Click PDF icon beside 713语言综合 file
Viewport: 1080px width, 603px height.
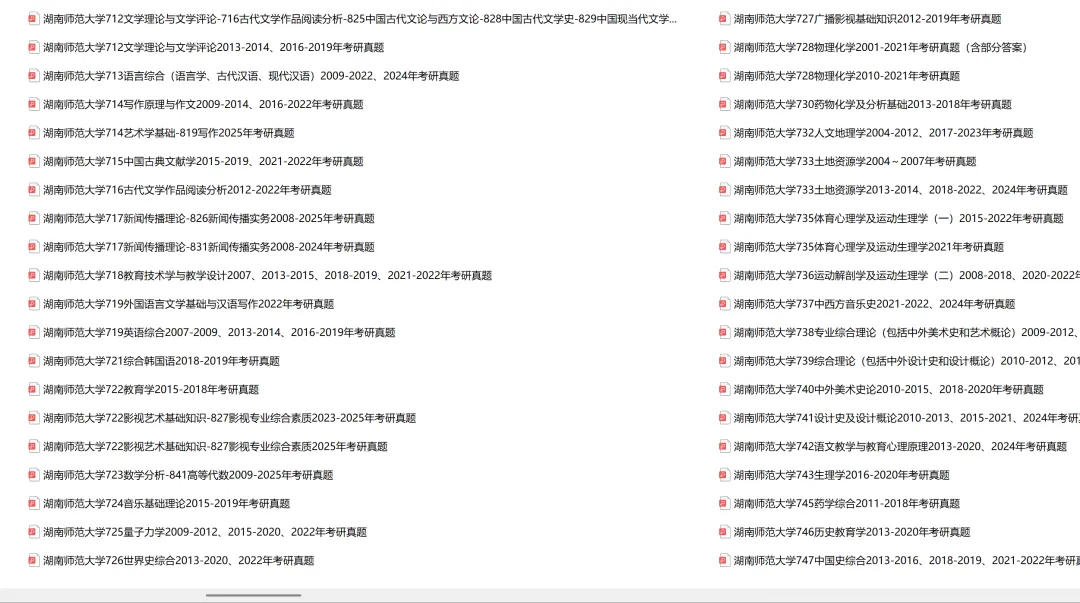click(x=33, y=76)
